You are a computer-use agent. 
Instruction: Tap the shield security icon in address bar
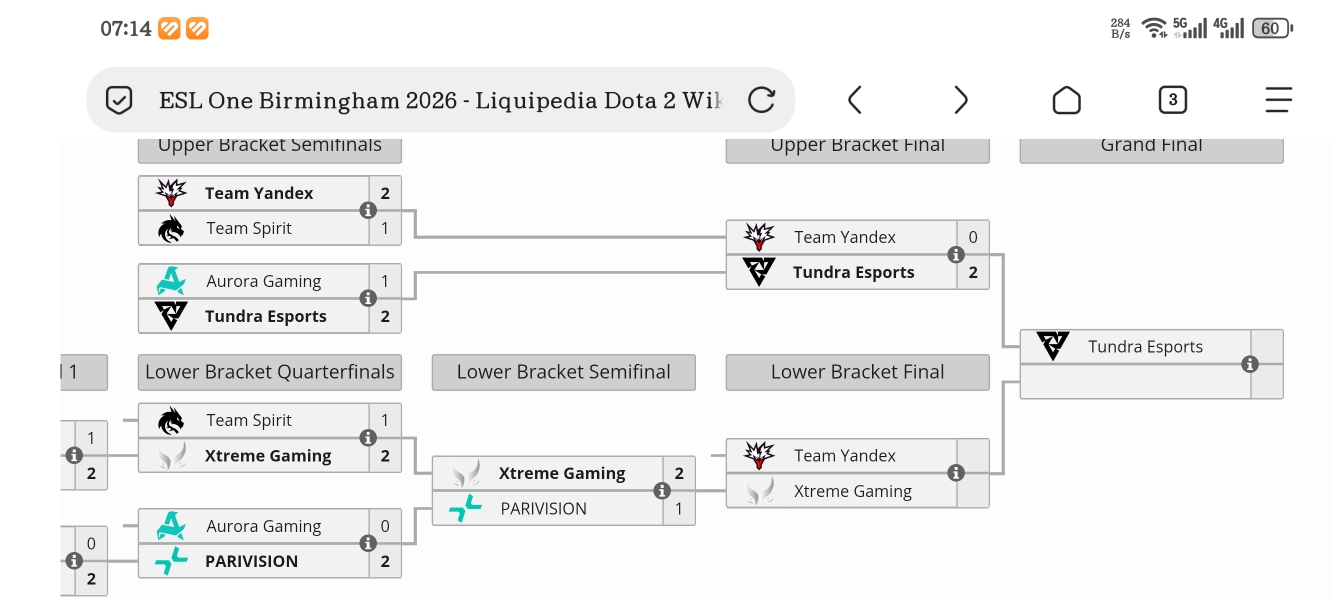119,100
